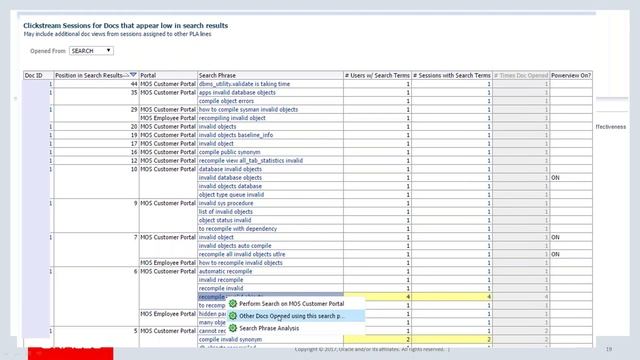
Task: Open 'compile invalid synonym' search phrase
Action: [x=230, y=340]
